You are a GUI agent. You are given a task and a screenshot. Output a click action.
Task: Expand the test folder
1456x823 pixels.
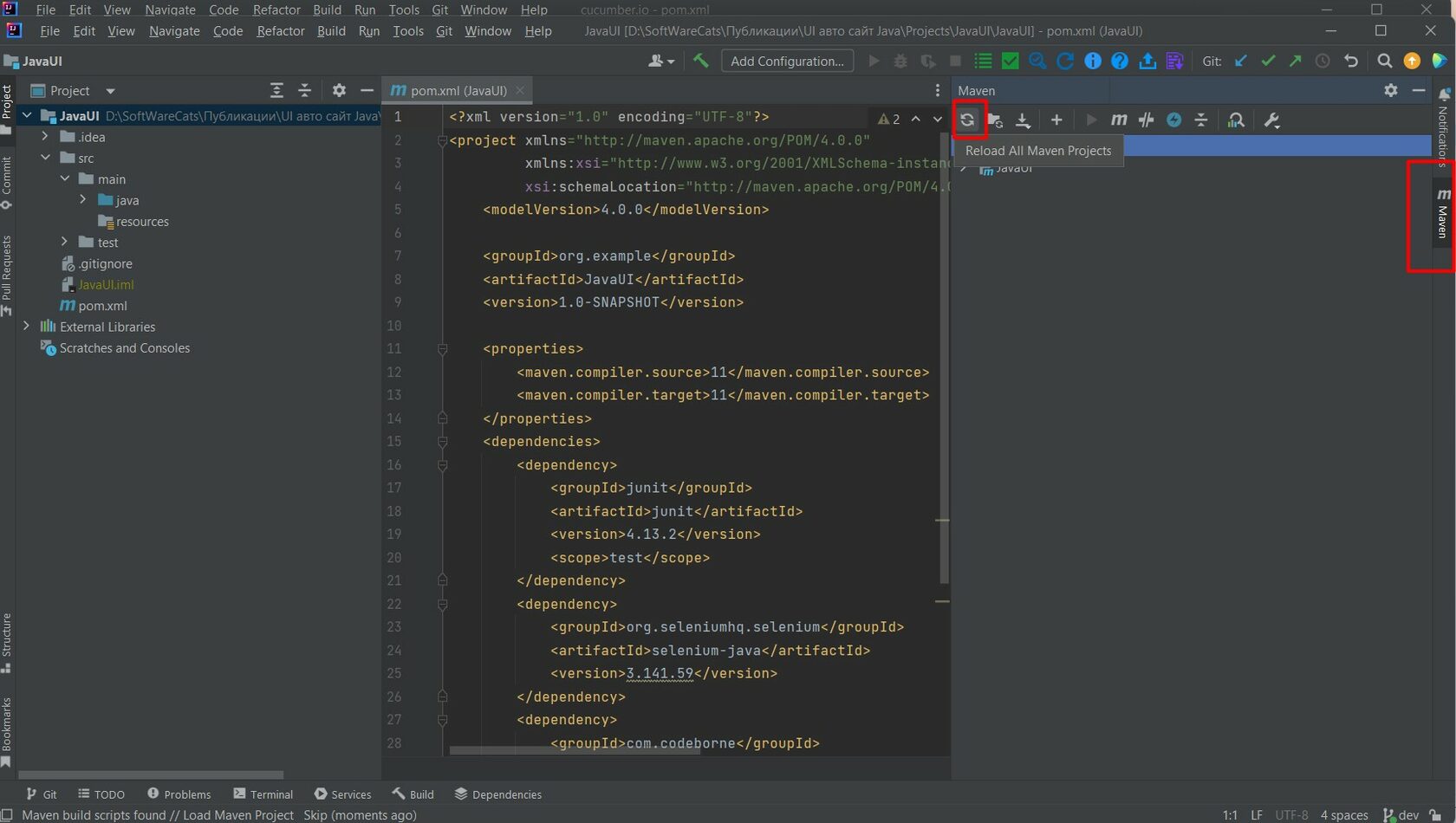click(x=65, y=242)
